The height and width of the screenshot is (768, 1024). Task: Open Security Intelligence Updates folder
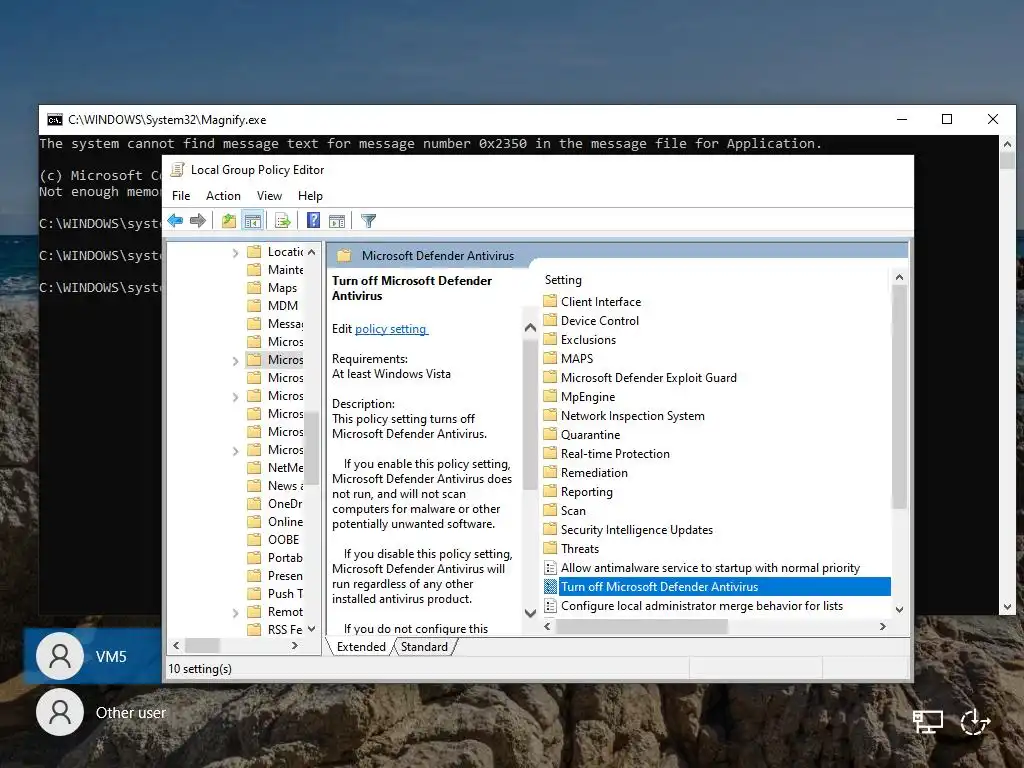click(x=628, y=530)
